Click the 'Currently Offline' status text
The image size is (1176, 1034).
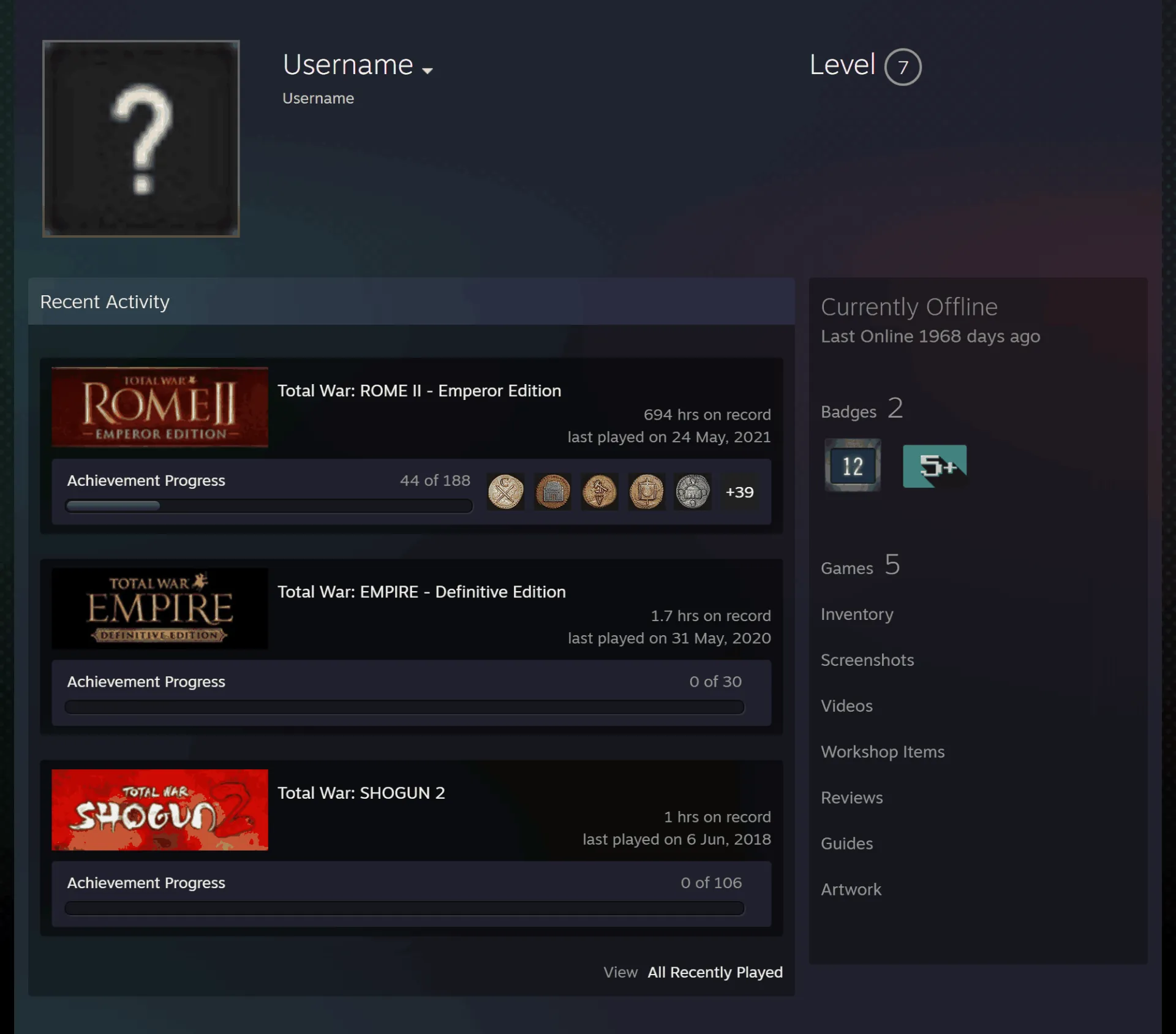click(x=909, y=307)
